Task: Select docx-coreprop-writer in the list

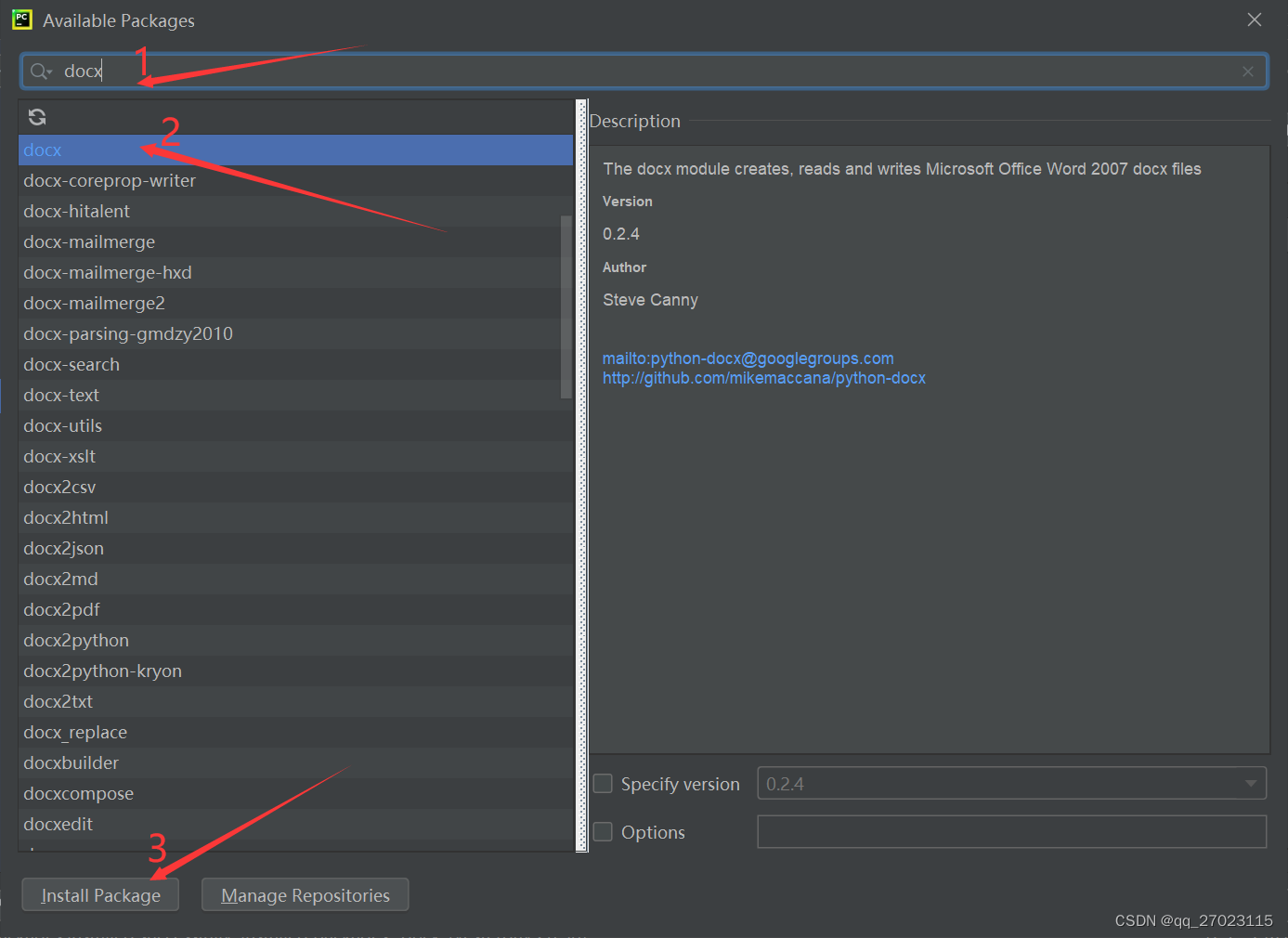Action: [296, 181]
